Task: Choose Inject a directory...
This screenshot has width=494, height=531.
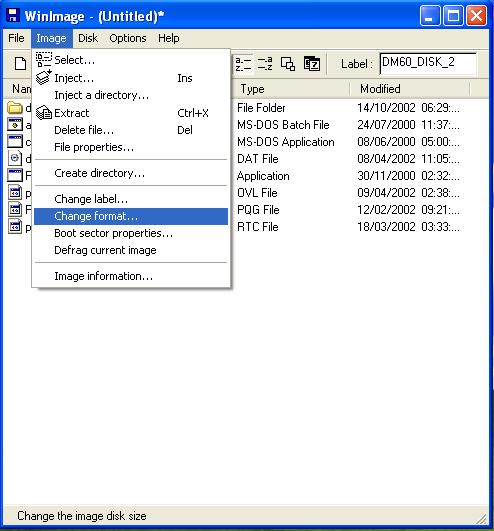Action: pyautogui.click(x=131, y=95)
